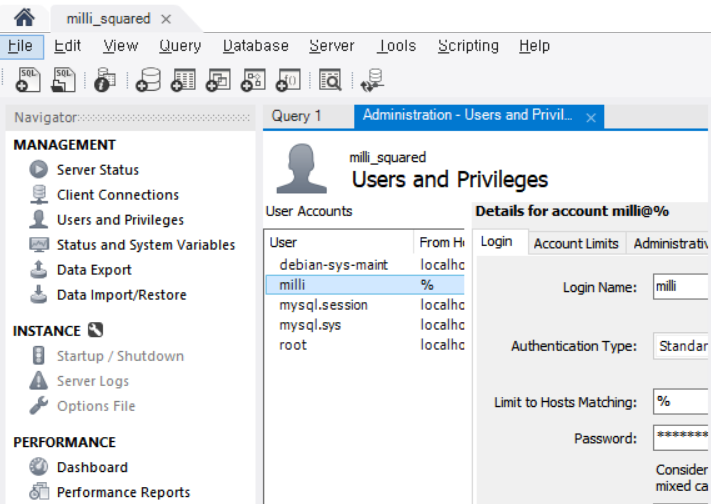Create a new stored procedure icon

click(253, 80)
